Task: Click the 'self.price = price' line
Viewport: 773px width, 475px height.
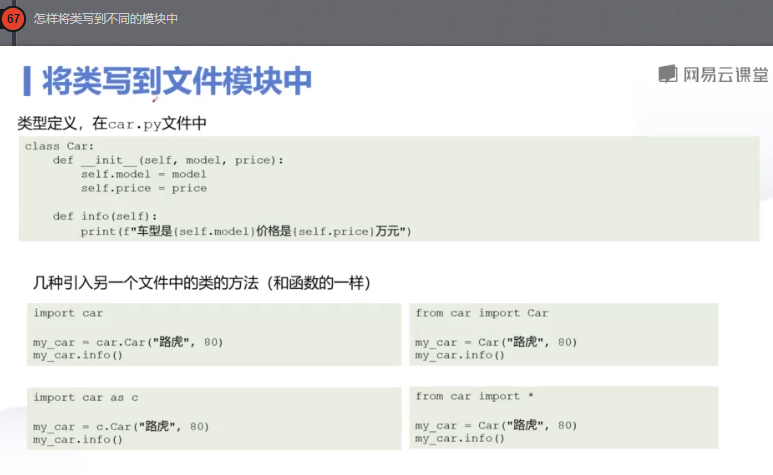Action: 144,188
